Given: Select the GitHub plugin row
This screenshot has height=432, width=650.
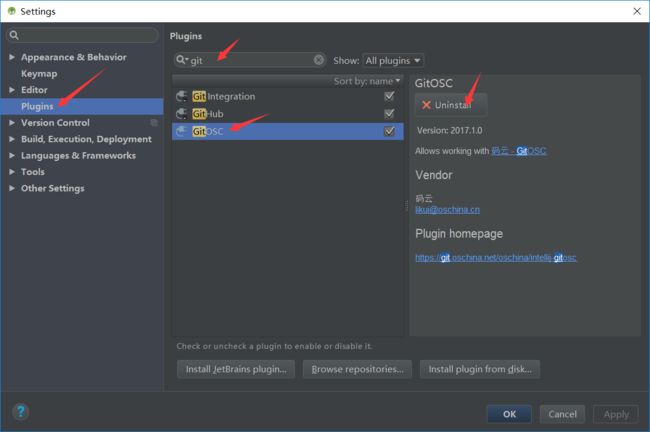Looking at the screenshot, I should tap(288, 114).
